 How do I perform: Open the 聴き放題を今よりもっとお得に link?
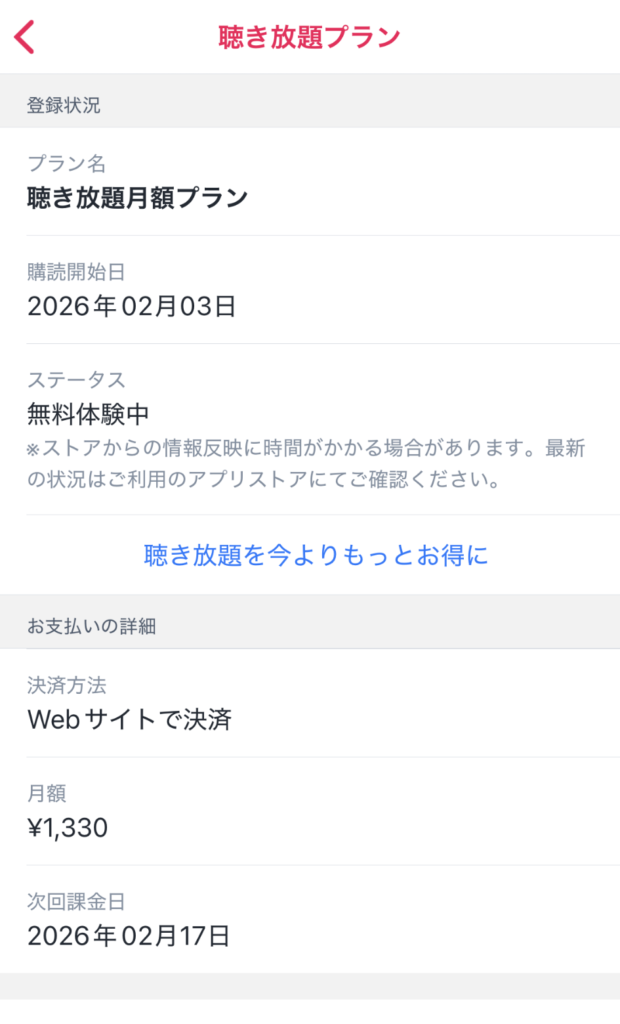[x=316, y=555]
